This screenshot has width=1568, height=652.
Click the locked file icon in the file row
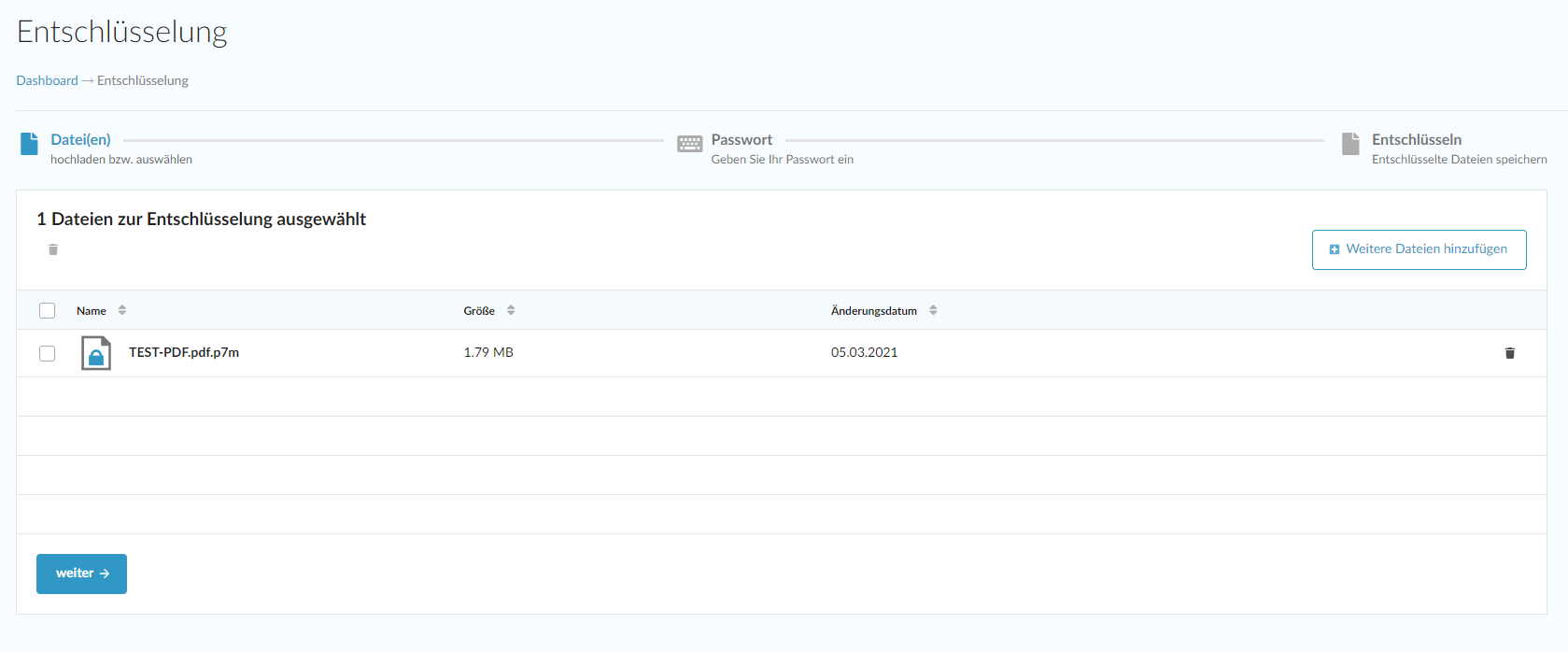click(x=96, y=353)
